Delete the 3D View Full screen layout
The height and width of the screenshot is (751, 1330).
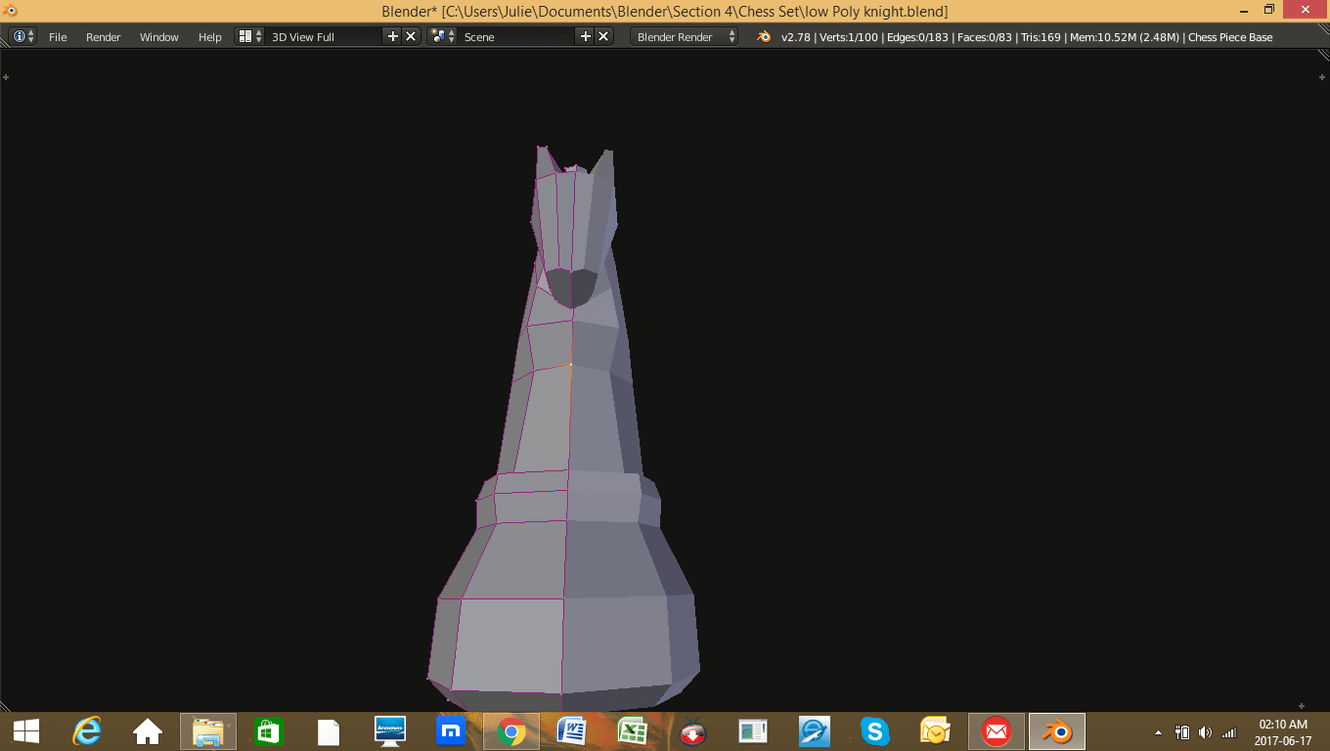[411, 36]
